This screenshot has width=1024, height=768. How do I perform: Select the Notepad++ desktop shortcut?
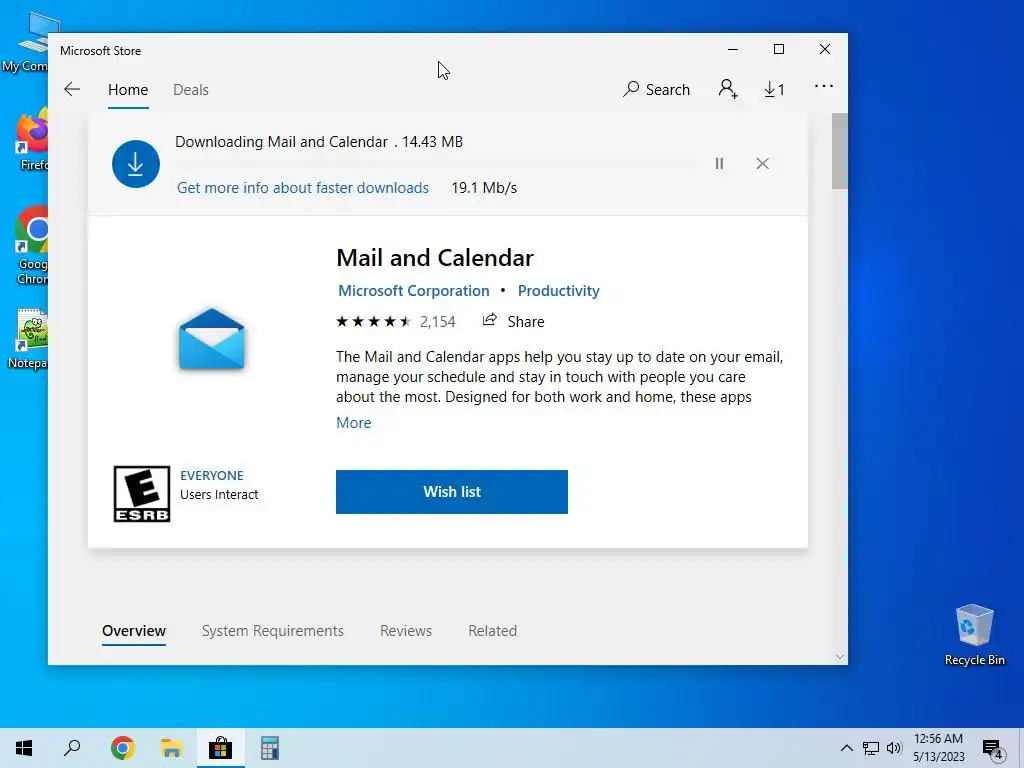30,339
